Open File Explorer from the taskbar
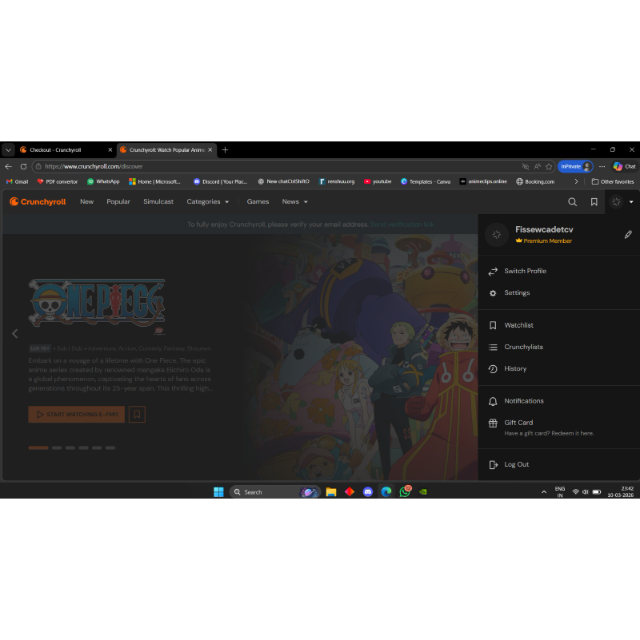The image size is (640, 640). (331, 492)
